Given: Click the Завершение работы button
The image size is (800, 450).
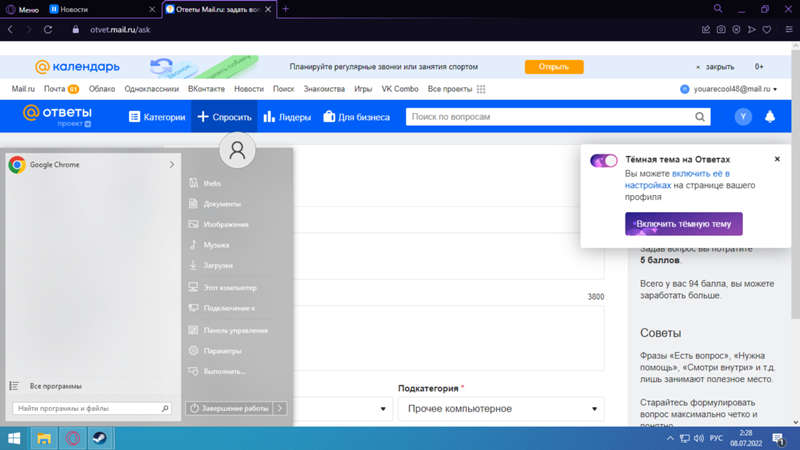Looking at the screenshot, I should (x=230, y=408).
